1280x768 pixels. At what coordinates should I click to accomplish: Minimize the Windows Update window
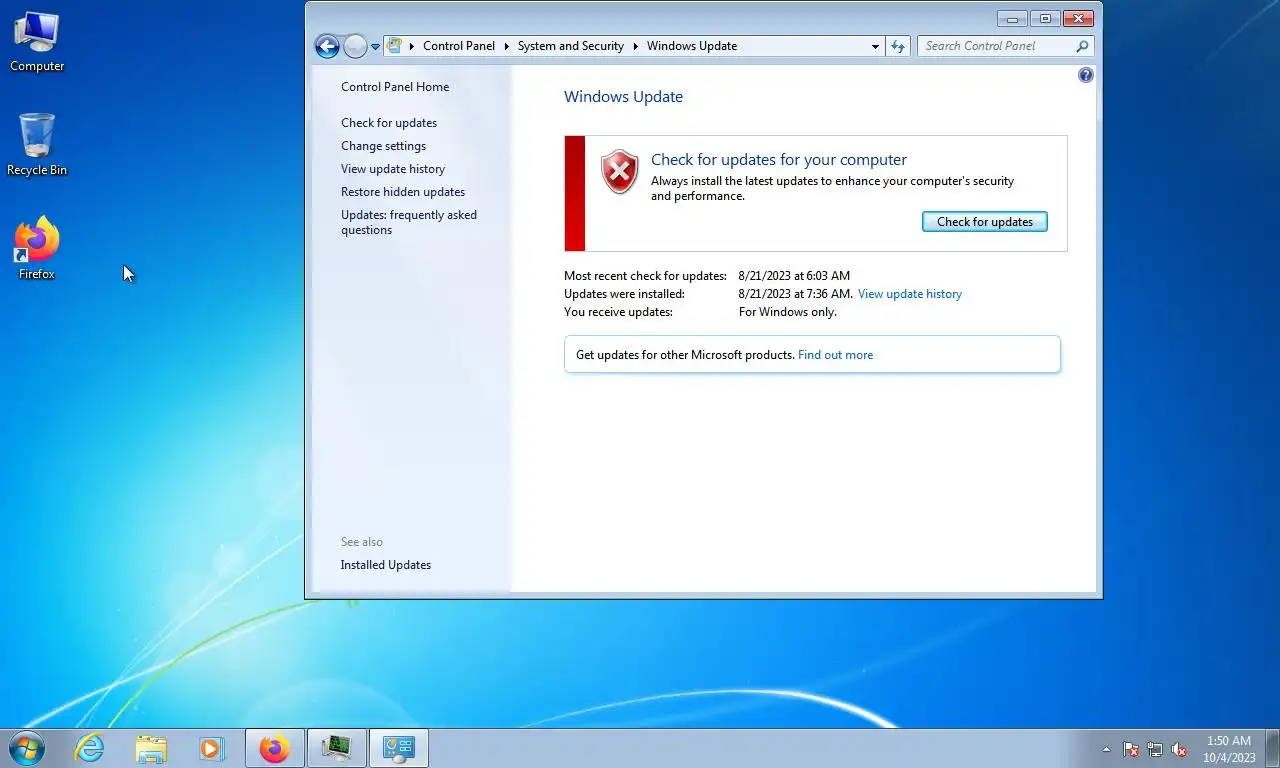coord(1013,19)
